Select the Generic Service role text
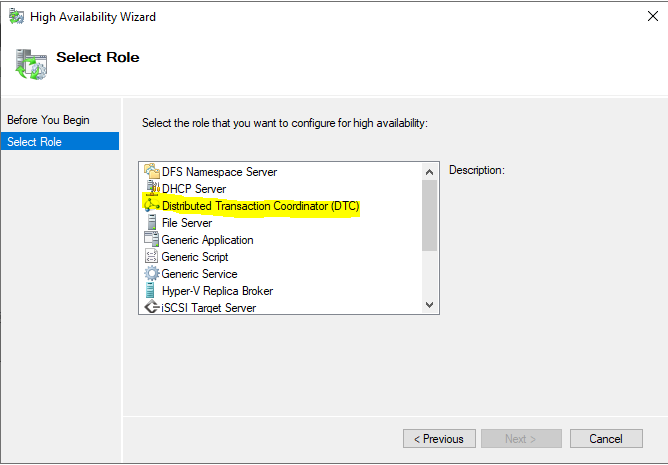Screen dimensions: 668x465 tap(199, 274)
